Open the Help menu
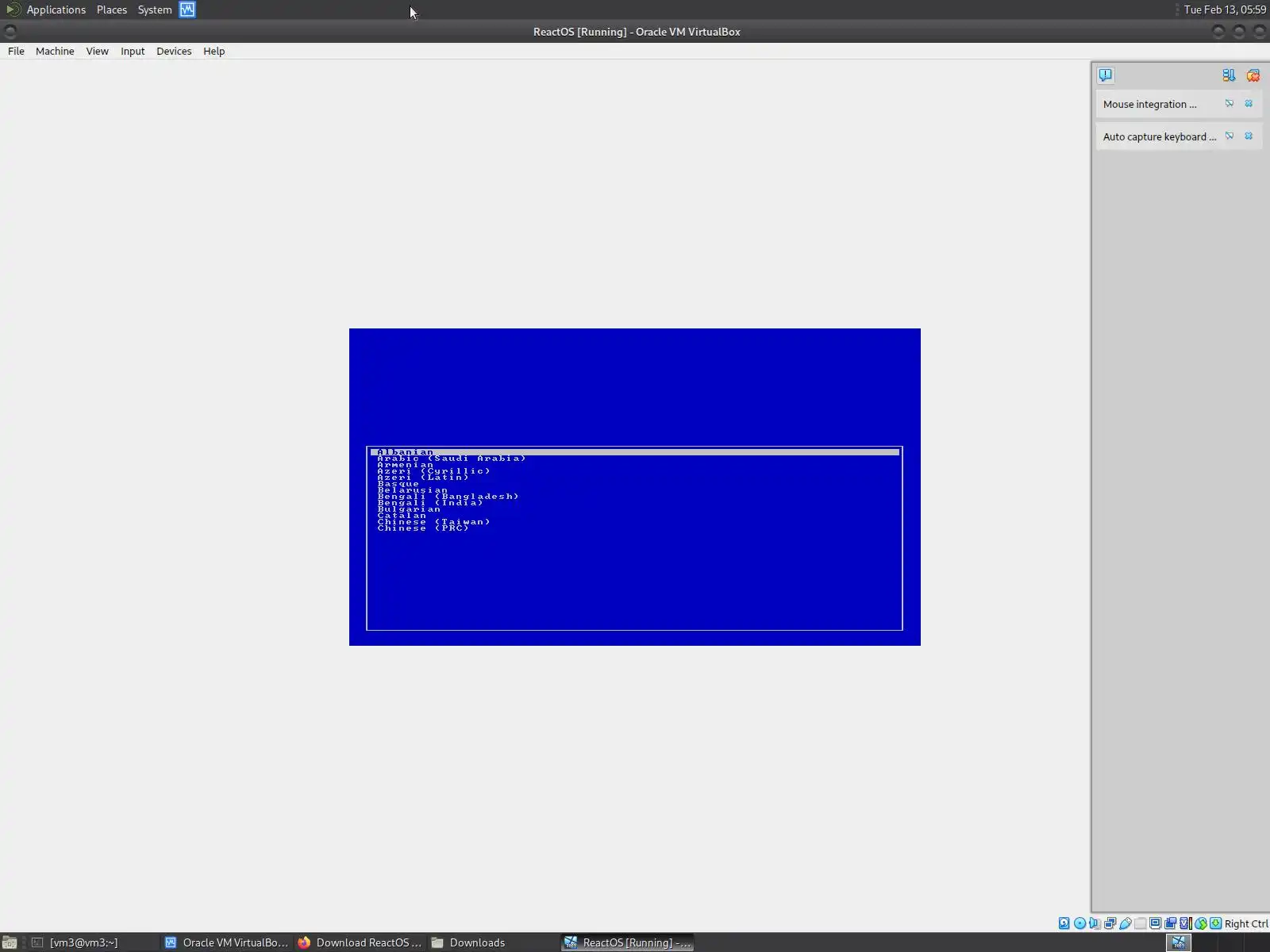 click(x=214, y=51)
